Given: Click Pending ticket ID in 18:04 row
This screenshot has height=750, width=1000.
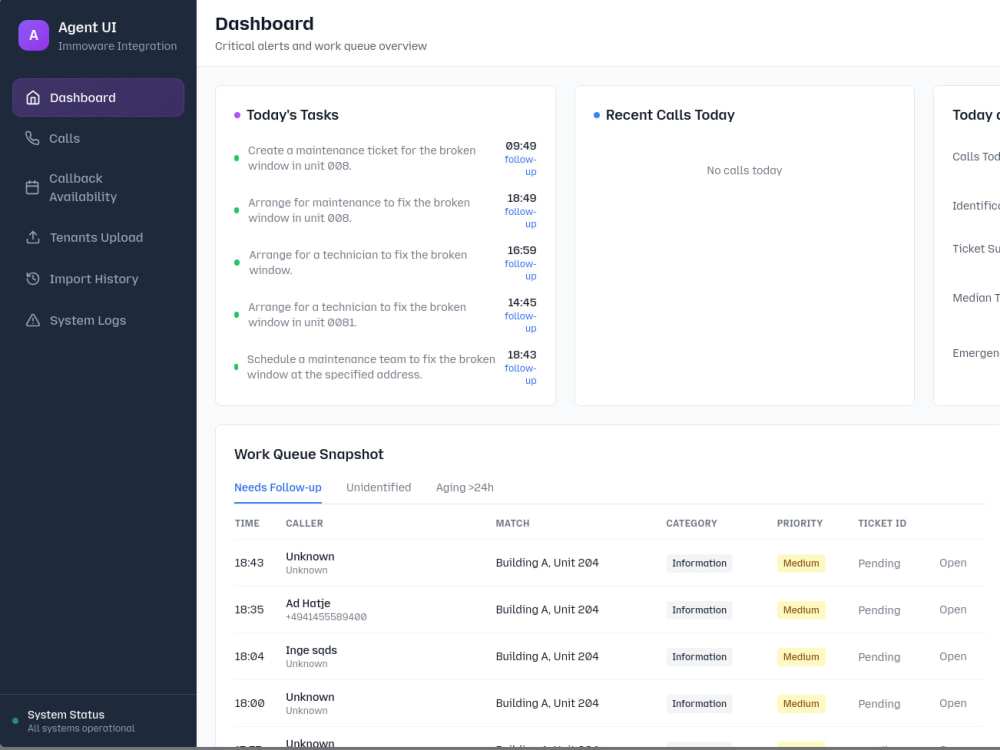Looking at the screenshot, I should (879, 657).
